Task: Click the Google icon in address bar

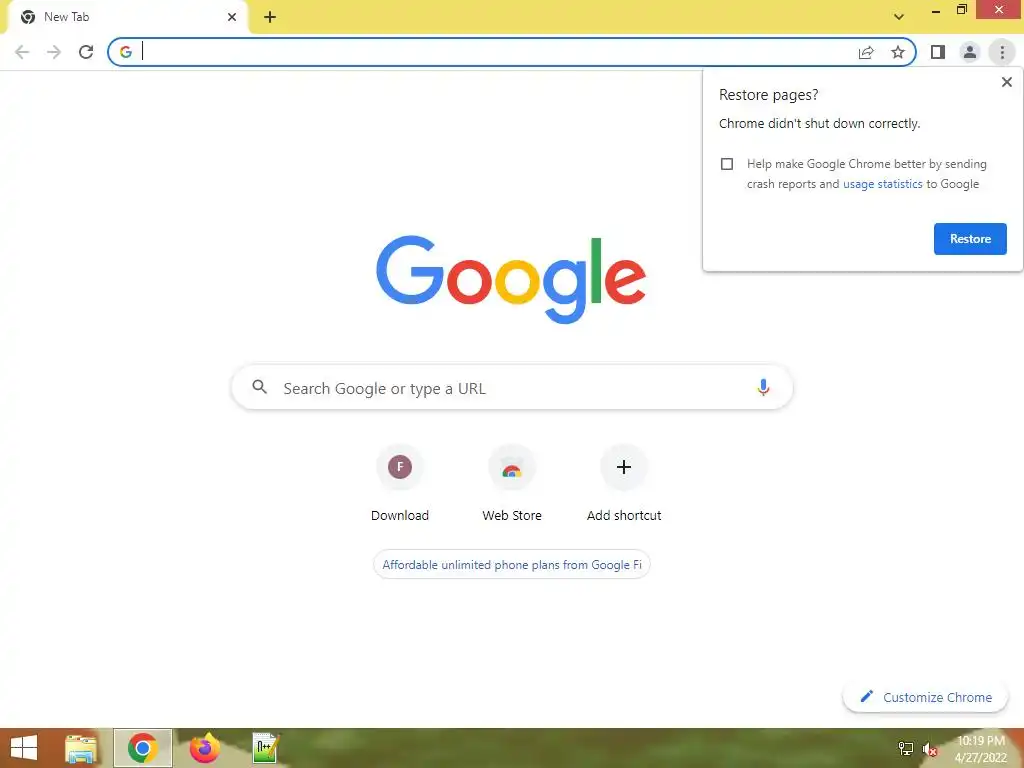Action: tap(126, 52)
